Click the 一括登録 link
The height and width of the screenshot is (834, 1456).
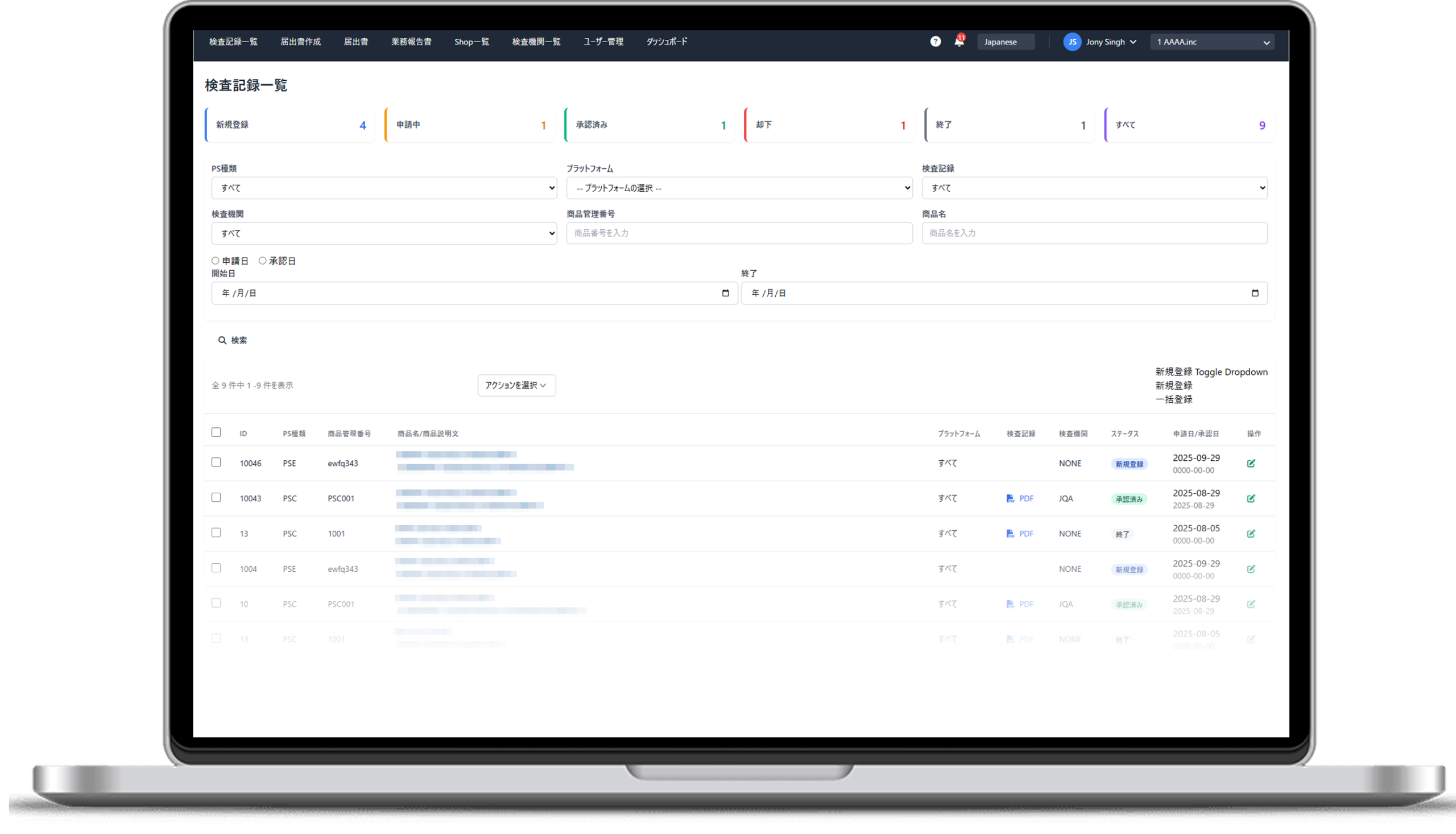1173,399
